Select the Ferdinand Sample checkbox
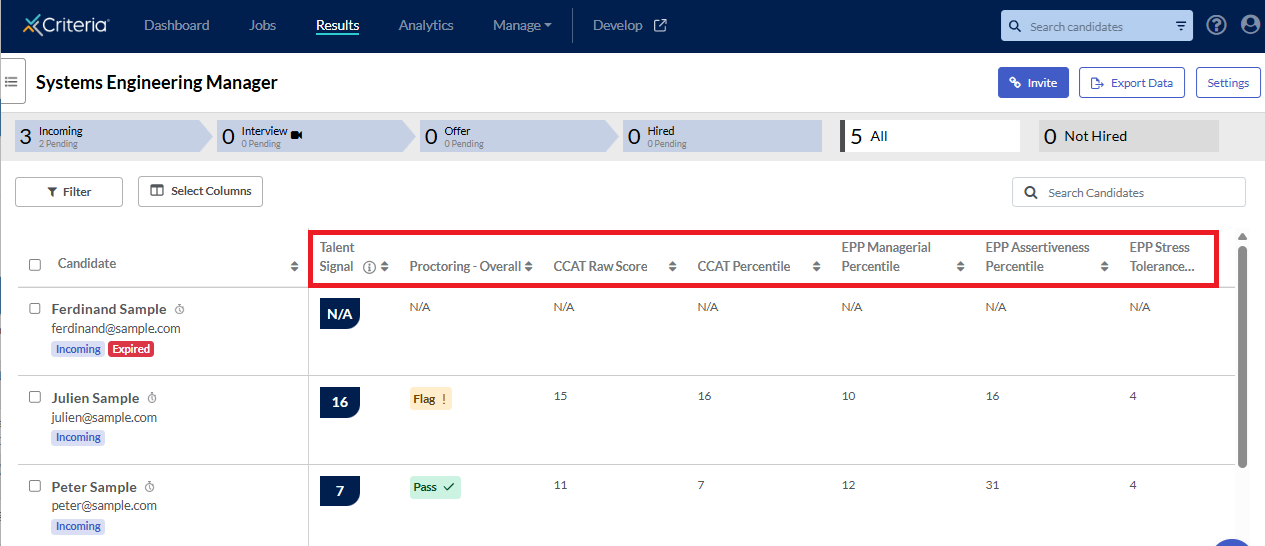Image resolution: width=1265 pixels, height=546 pixels. tap(35, 309)
